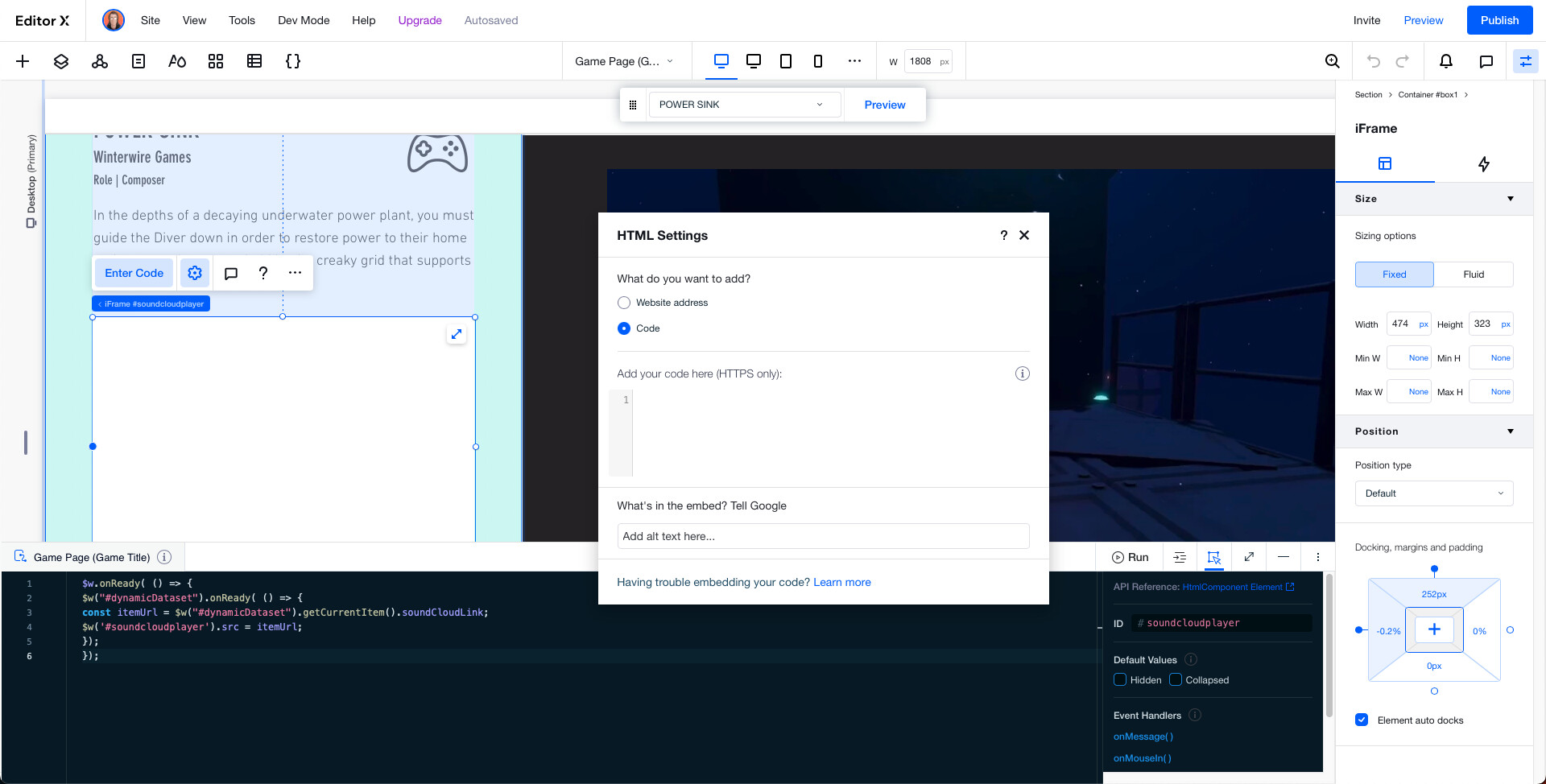Image resolution: width=1546 pixels, height=784 pixels.
Task: Open the Help menu
Action: (364, 20)
